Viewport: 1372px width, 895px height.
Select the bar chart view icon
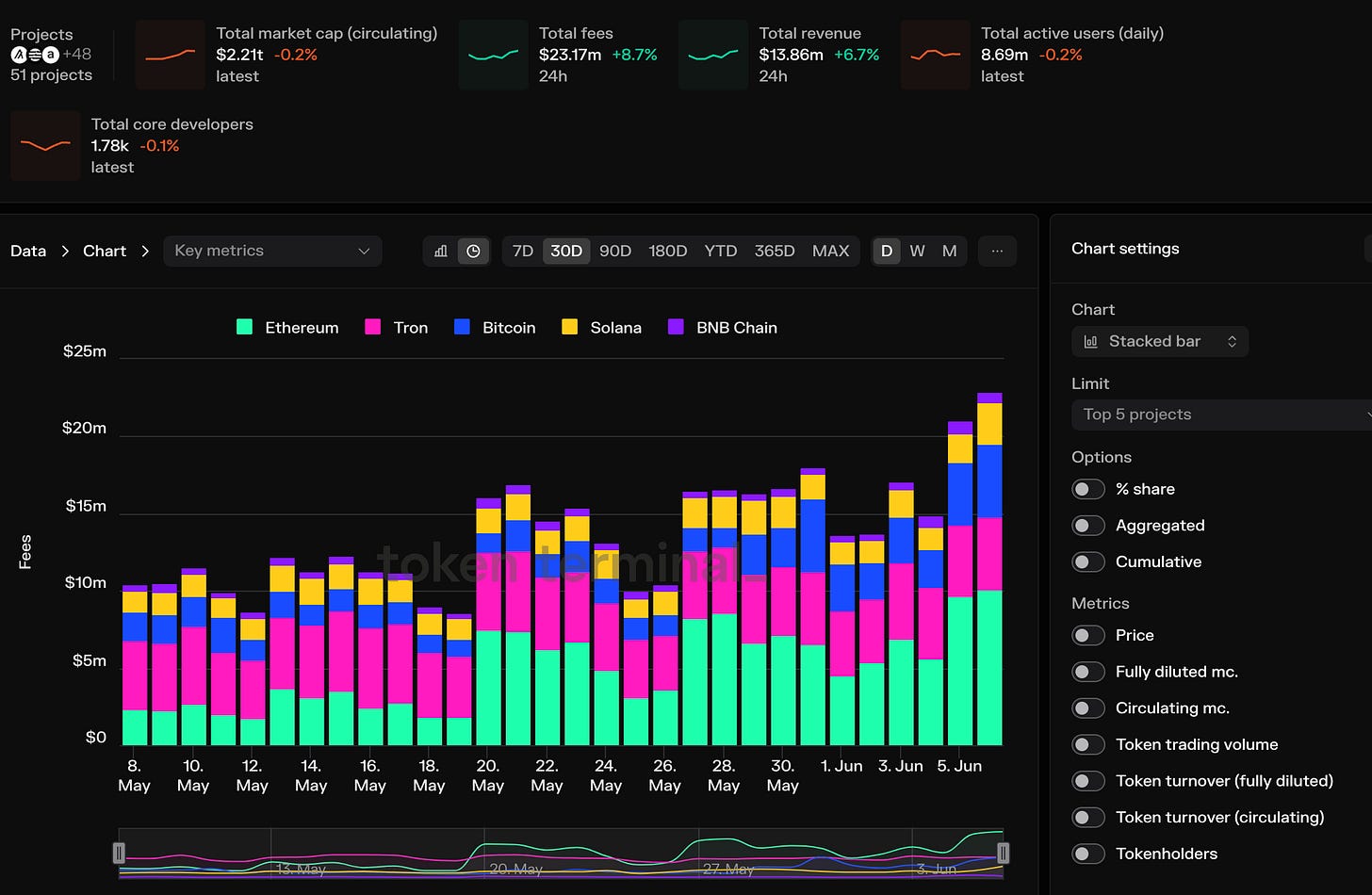(441, 252)
